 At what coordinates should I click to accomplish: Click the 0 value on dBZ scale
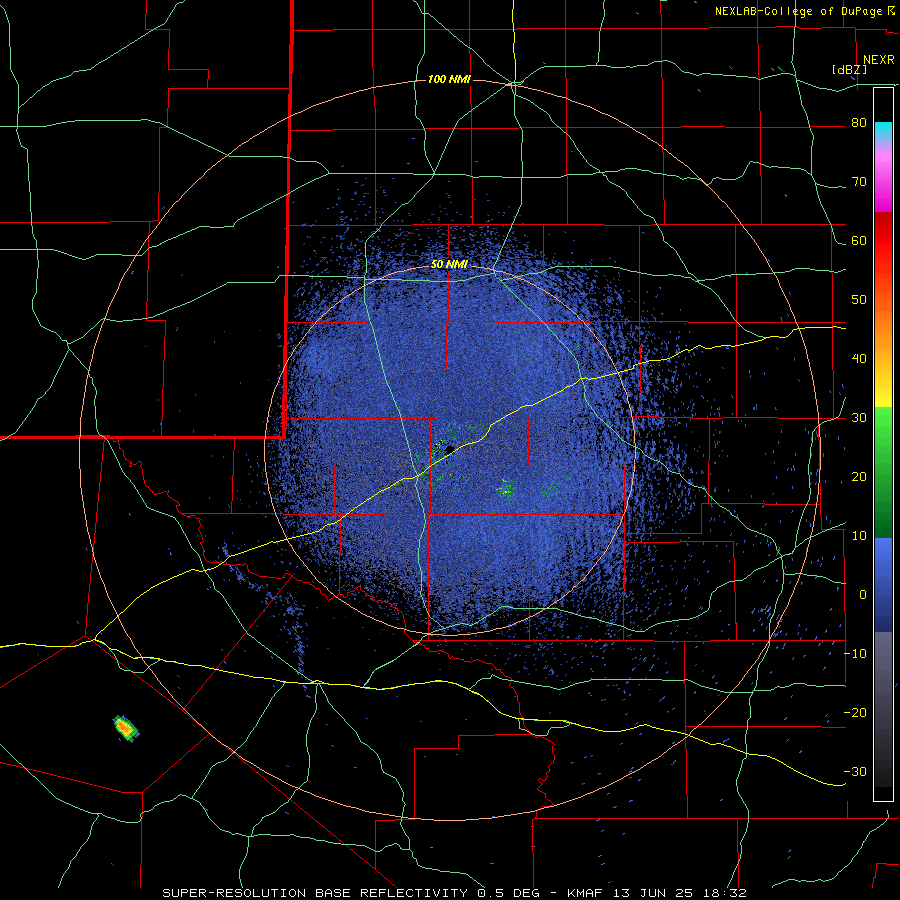(x=863, y=595)
